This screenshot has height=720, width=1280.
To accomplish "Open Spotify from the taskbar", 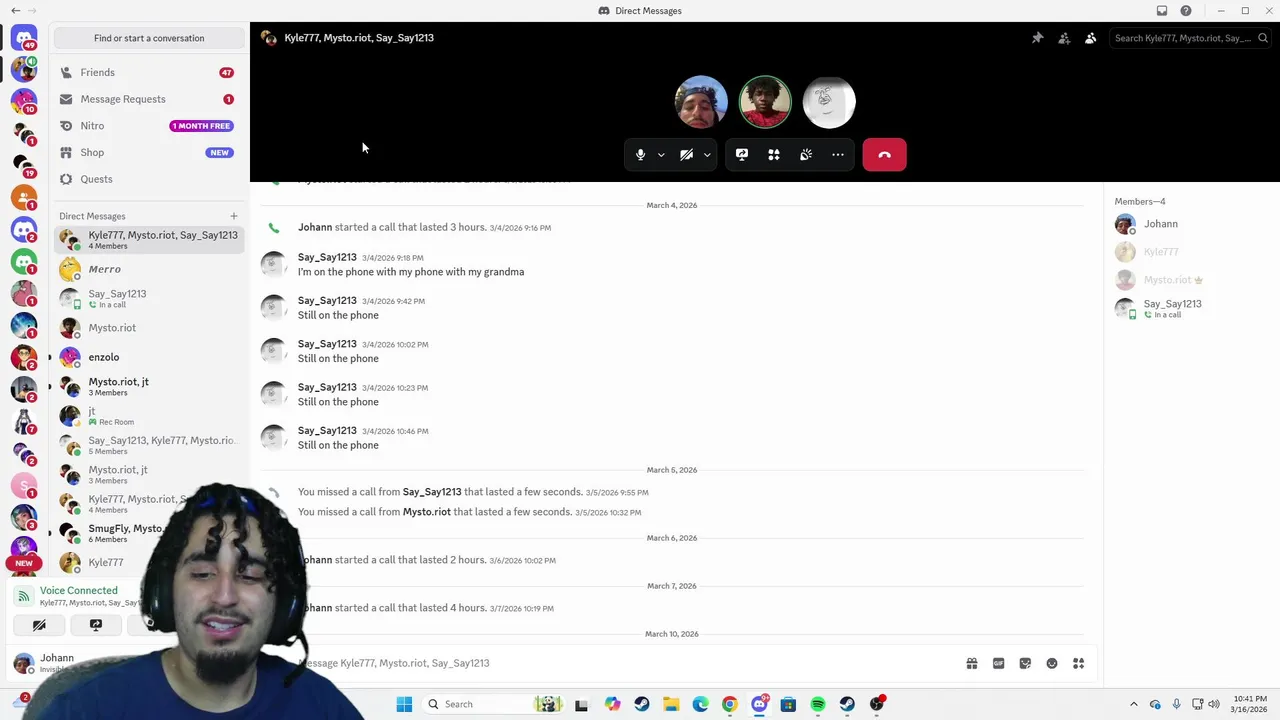I will click(818, 704).
